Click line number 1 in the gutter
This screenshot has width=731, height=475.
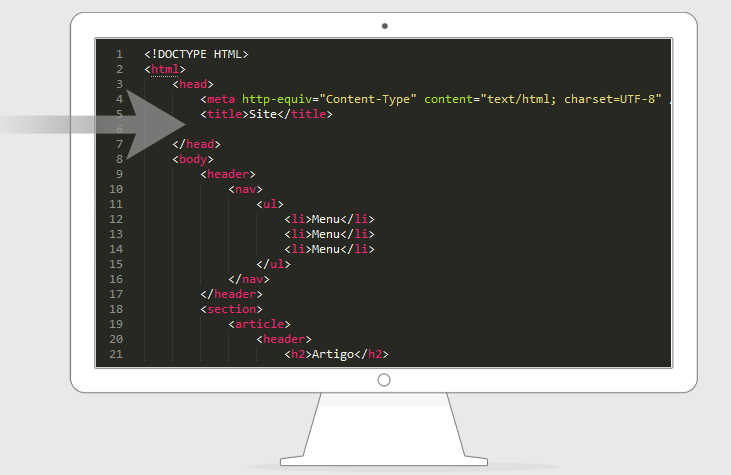coord(119,54)
